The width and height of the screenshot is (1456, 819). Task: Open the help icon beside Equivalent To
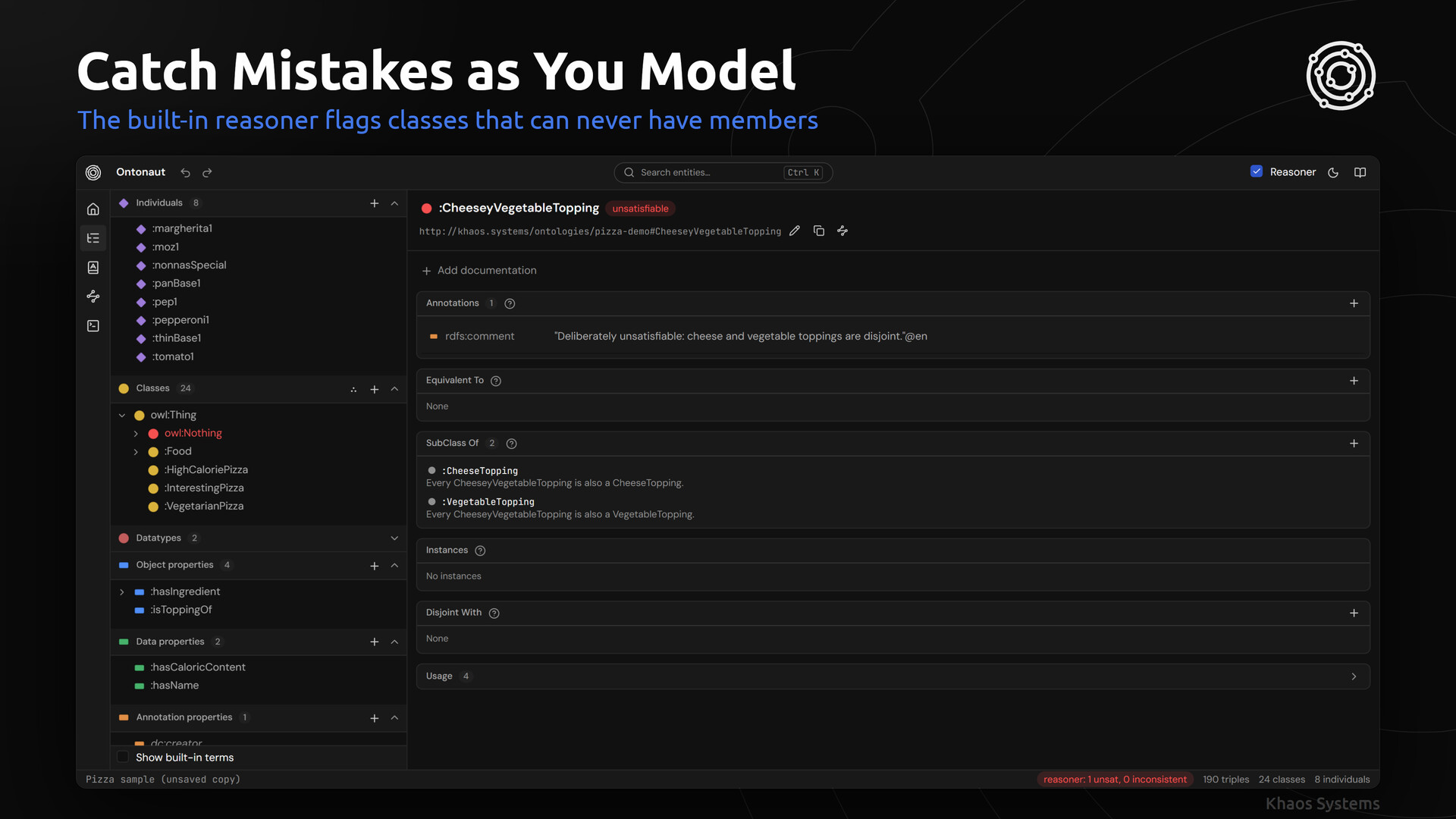[x=496, y=381]
